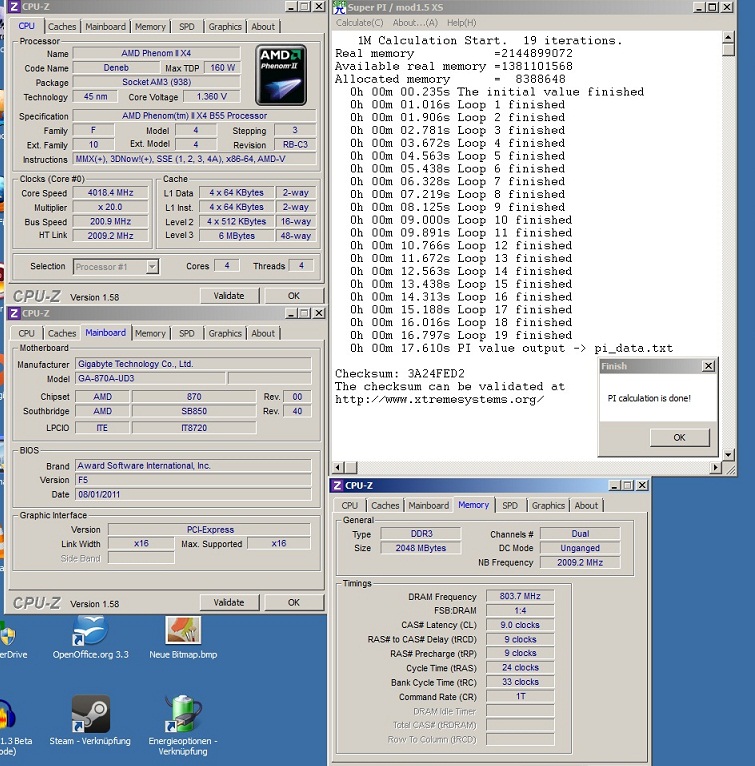Click Code Name value Deneb
This screenshot has height=766, width=755.
click(116, 67)
